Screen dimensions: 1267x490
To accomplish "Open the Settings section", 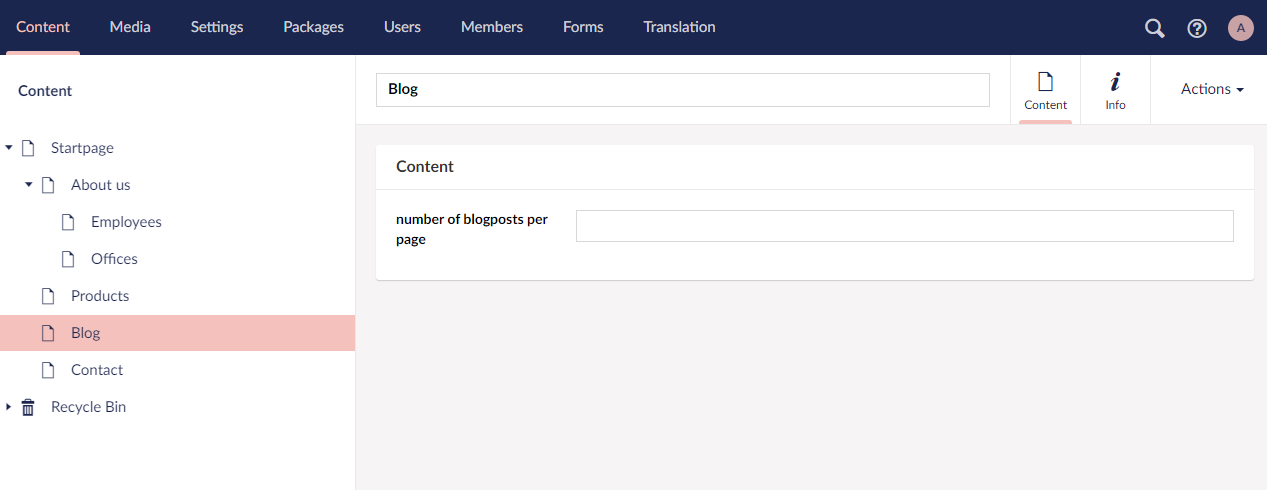I will (217, 27).
